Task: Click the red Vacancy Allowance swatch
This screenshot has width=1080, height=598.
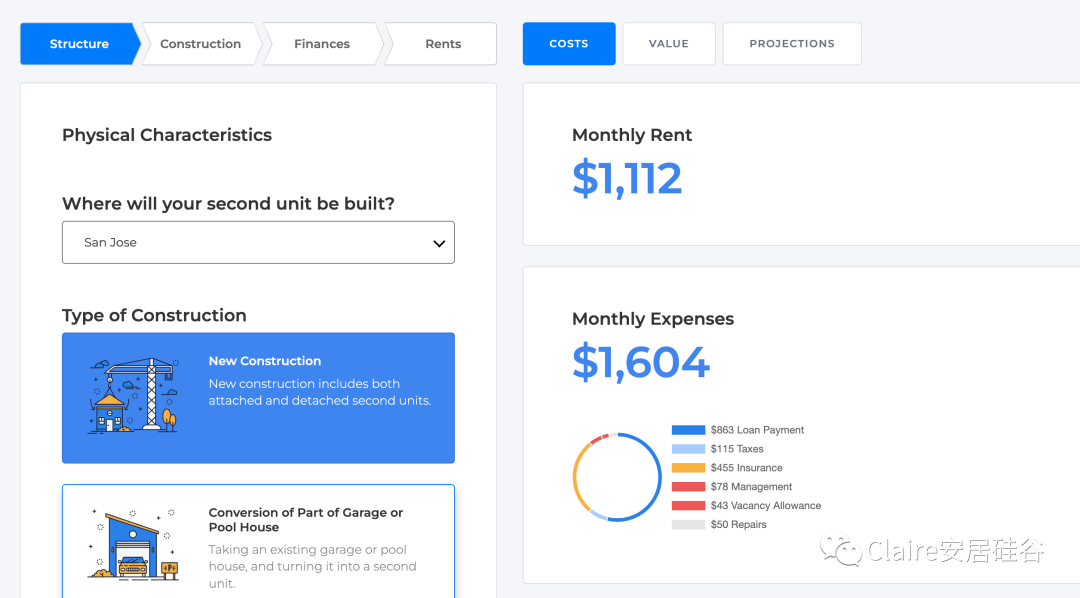Action: tap(688, 506)
